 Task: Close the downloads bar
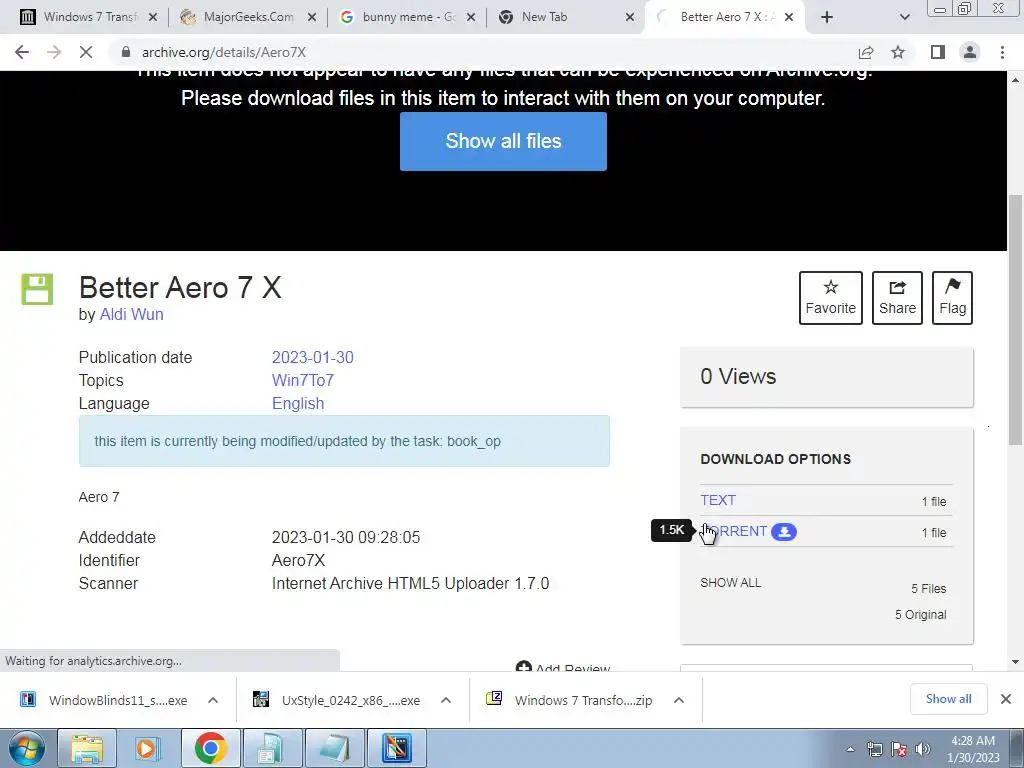click(1006, 699)
